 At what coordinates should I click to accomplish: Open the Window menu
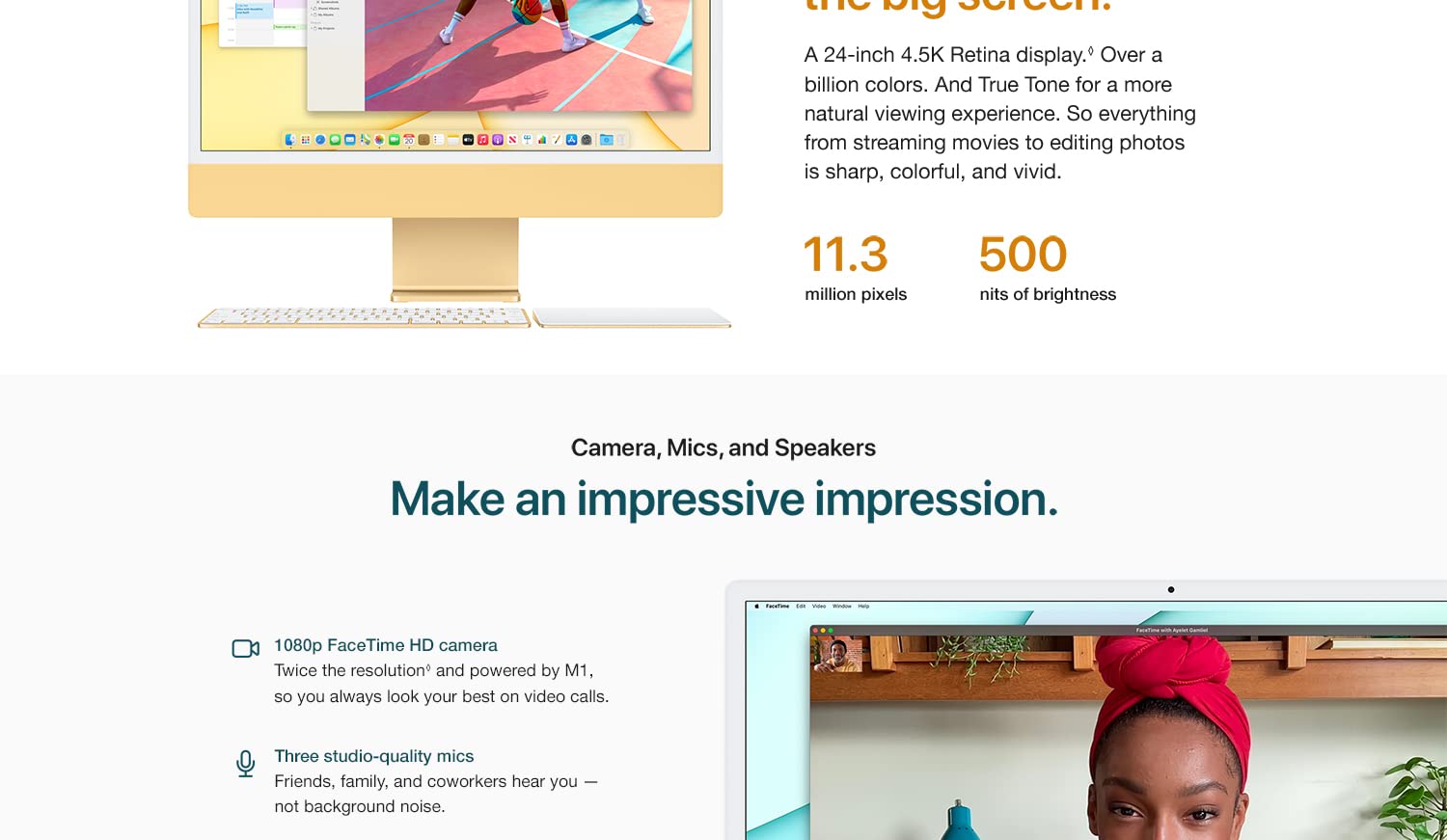click(842, 606)
